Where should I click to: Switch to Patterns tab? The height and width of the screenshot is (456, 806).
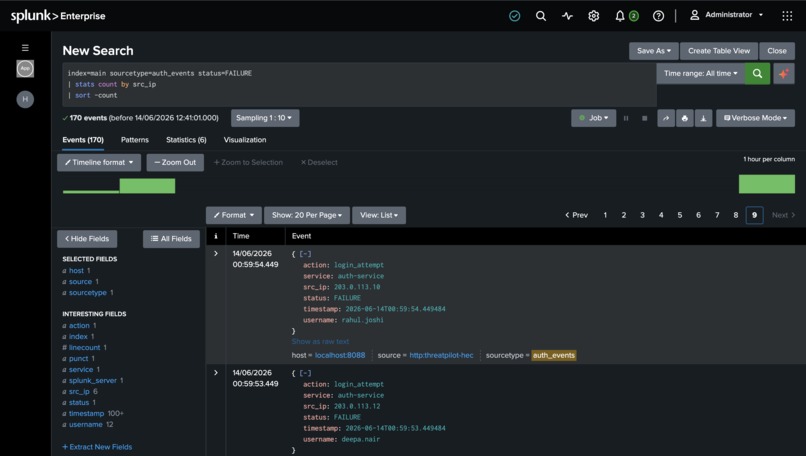click(135, 140)
